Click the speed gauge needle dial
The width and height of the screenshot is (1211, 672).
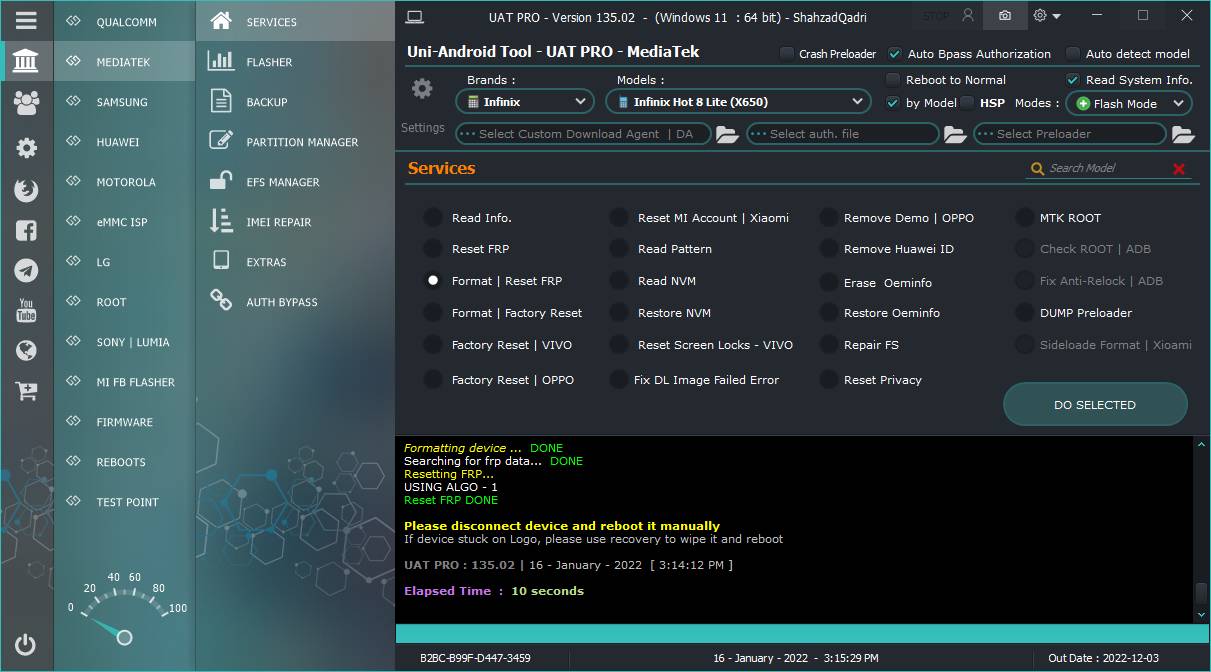click(124, 636)
